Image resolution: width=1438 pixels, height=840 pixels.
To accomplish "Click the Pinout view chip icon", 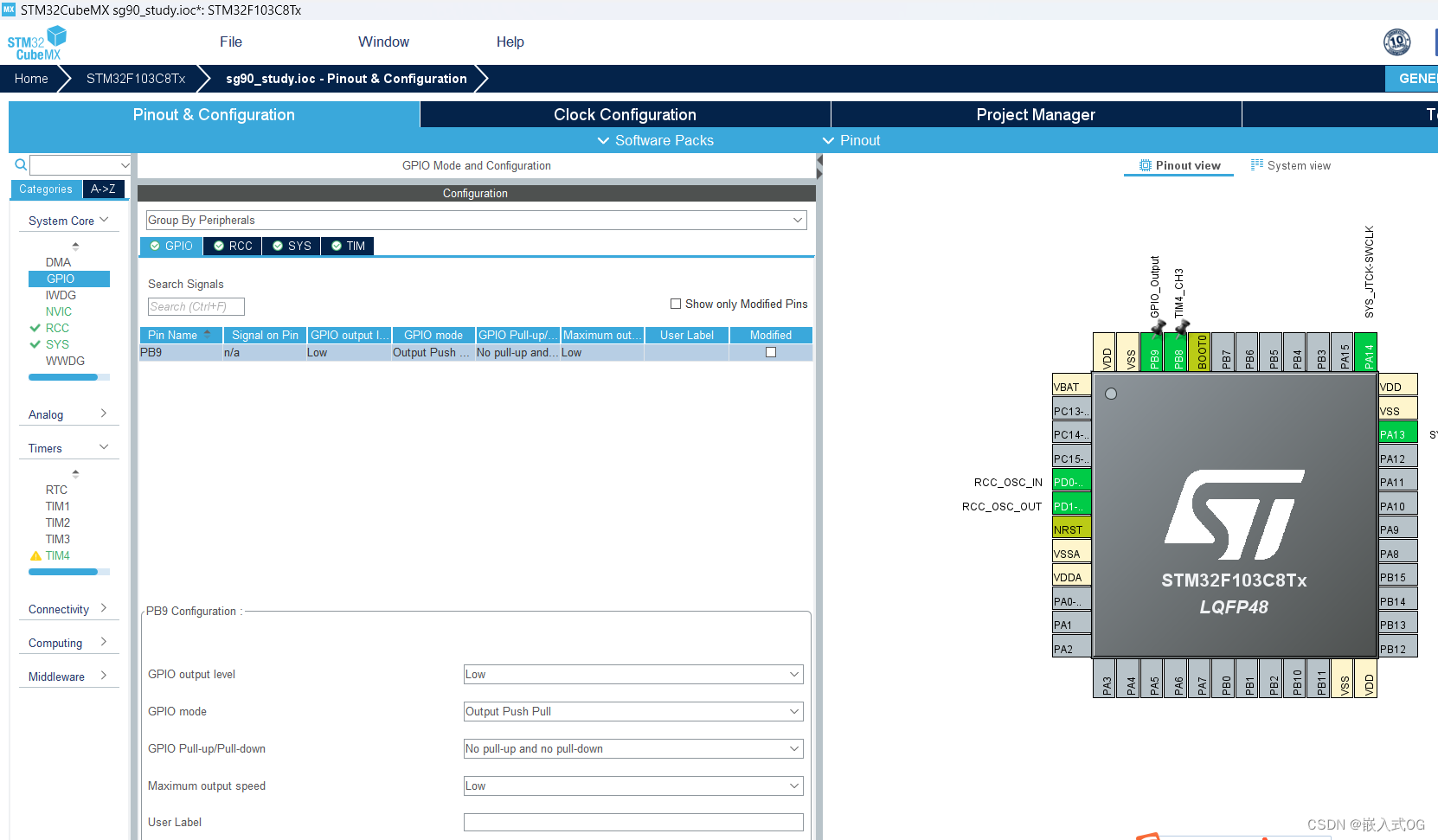I will 1146,165.
